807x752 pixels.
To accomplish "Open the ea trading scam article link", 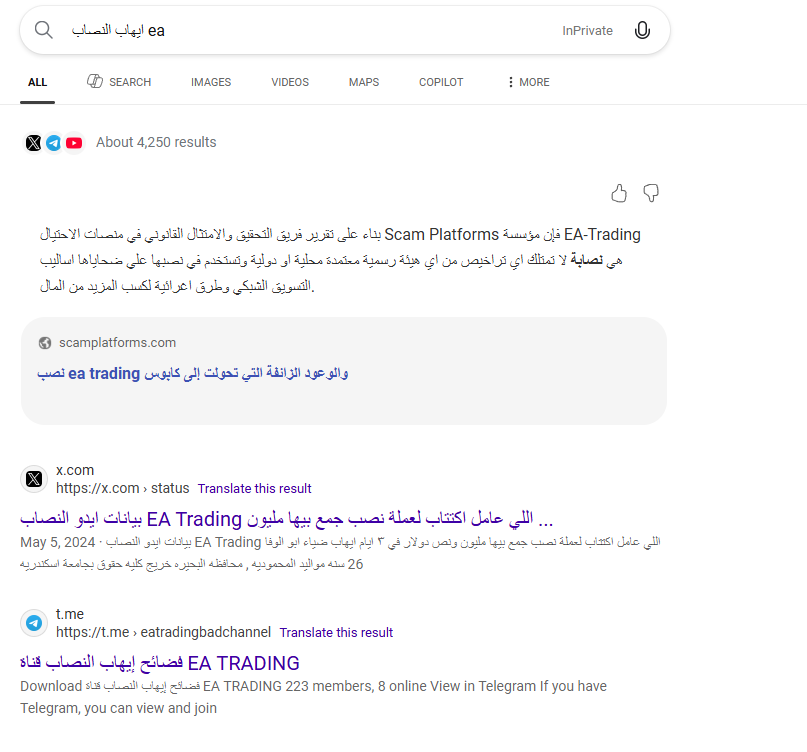I will [x=192, y=373].
